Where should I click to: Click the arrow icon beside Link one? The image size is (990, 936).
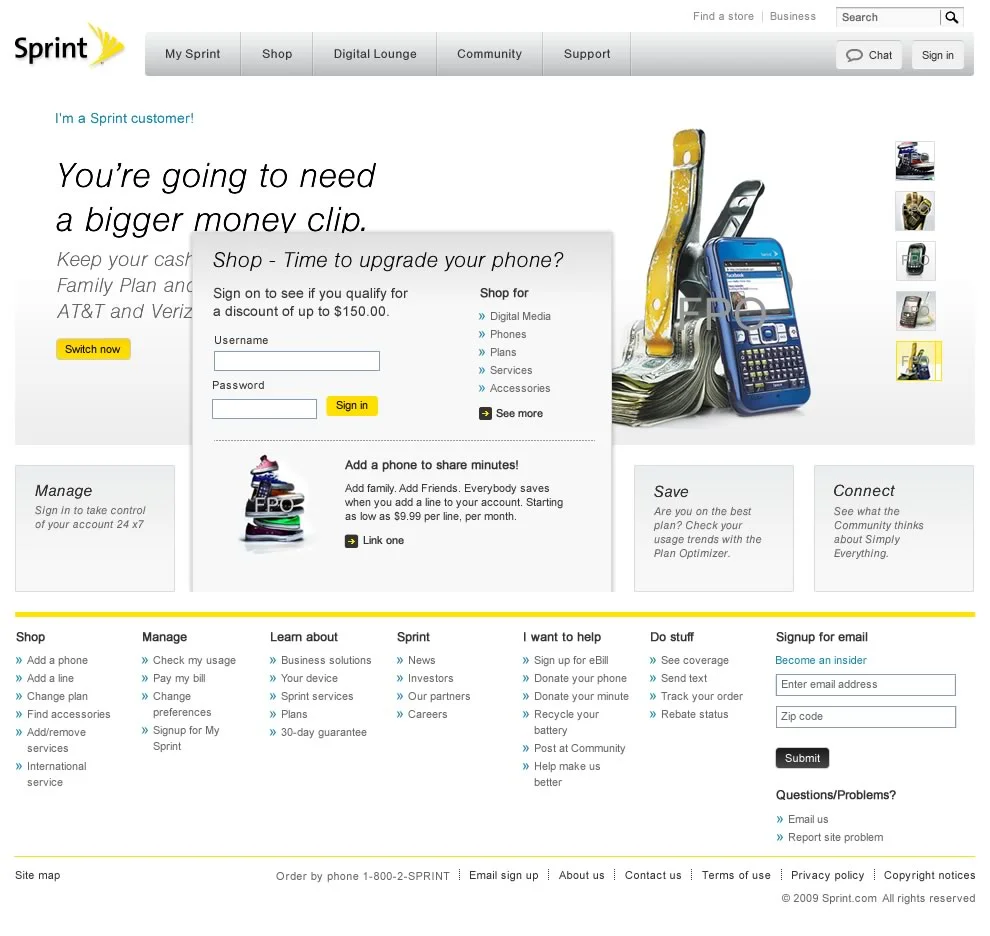coord(351,540)
